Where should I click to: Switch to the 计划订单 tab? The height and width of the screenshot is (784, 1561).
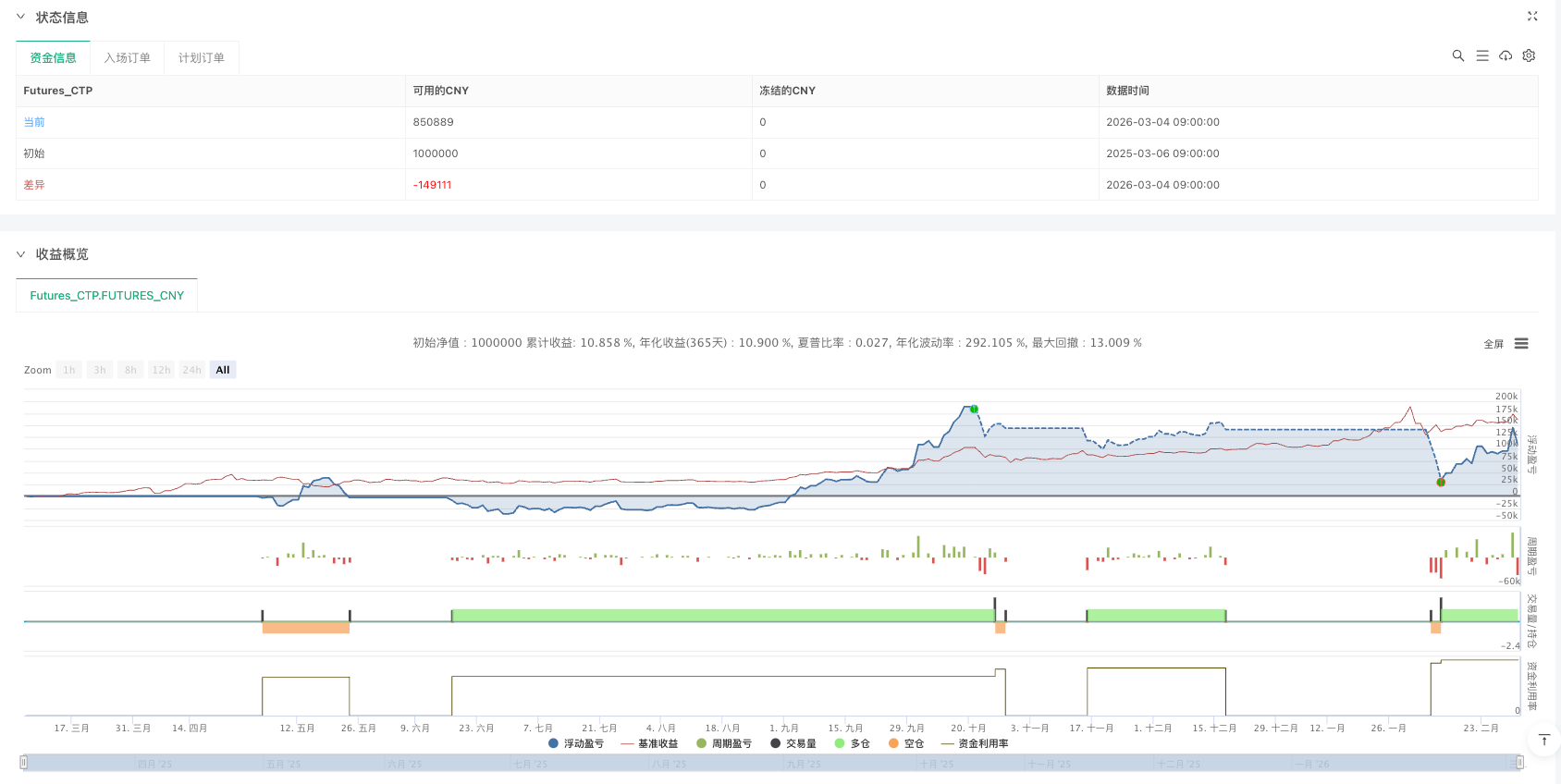point(201,57)
